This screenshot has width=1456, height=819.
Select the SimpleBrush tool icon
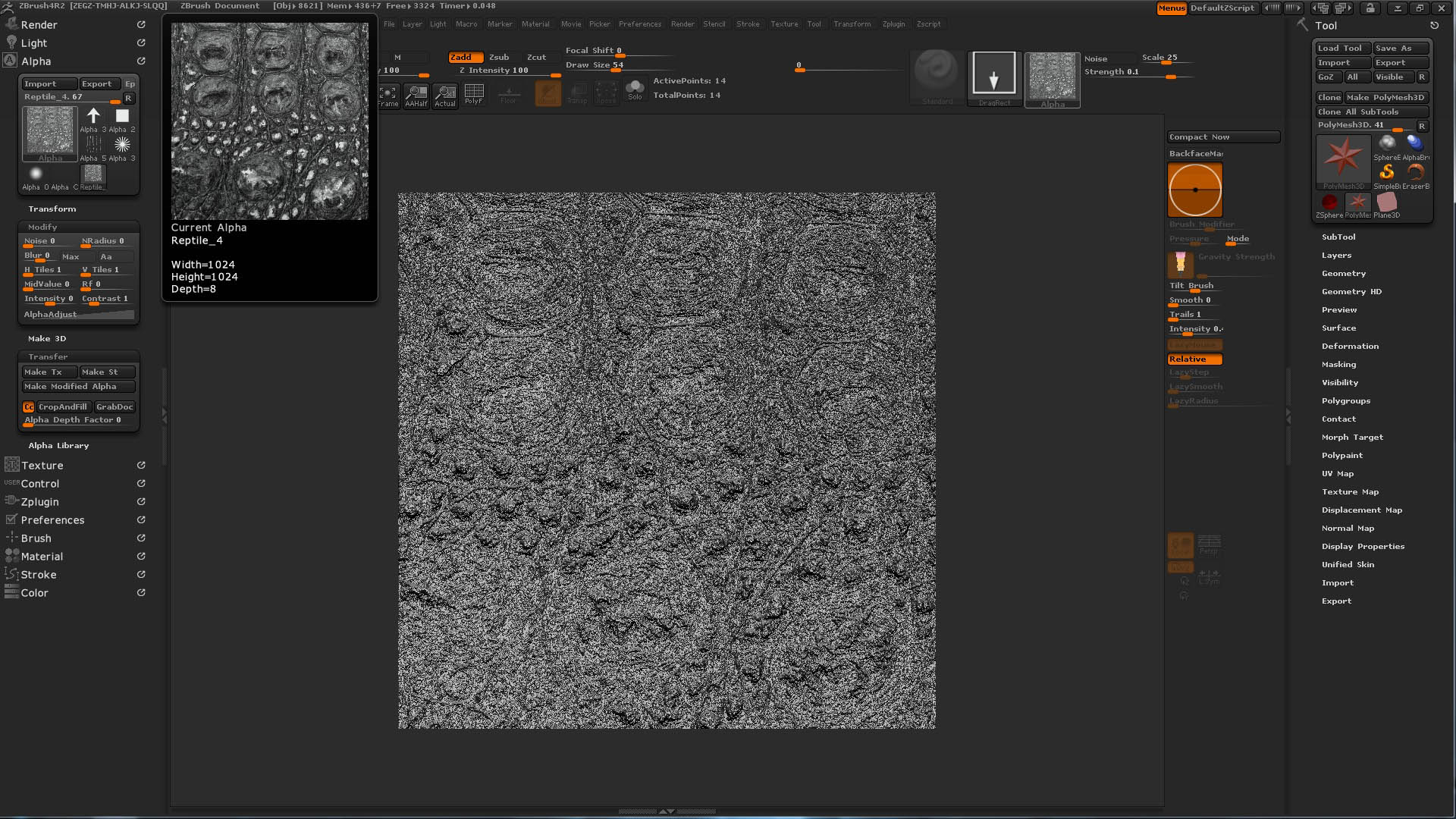[x=1387, y=176]
